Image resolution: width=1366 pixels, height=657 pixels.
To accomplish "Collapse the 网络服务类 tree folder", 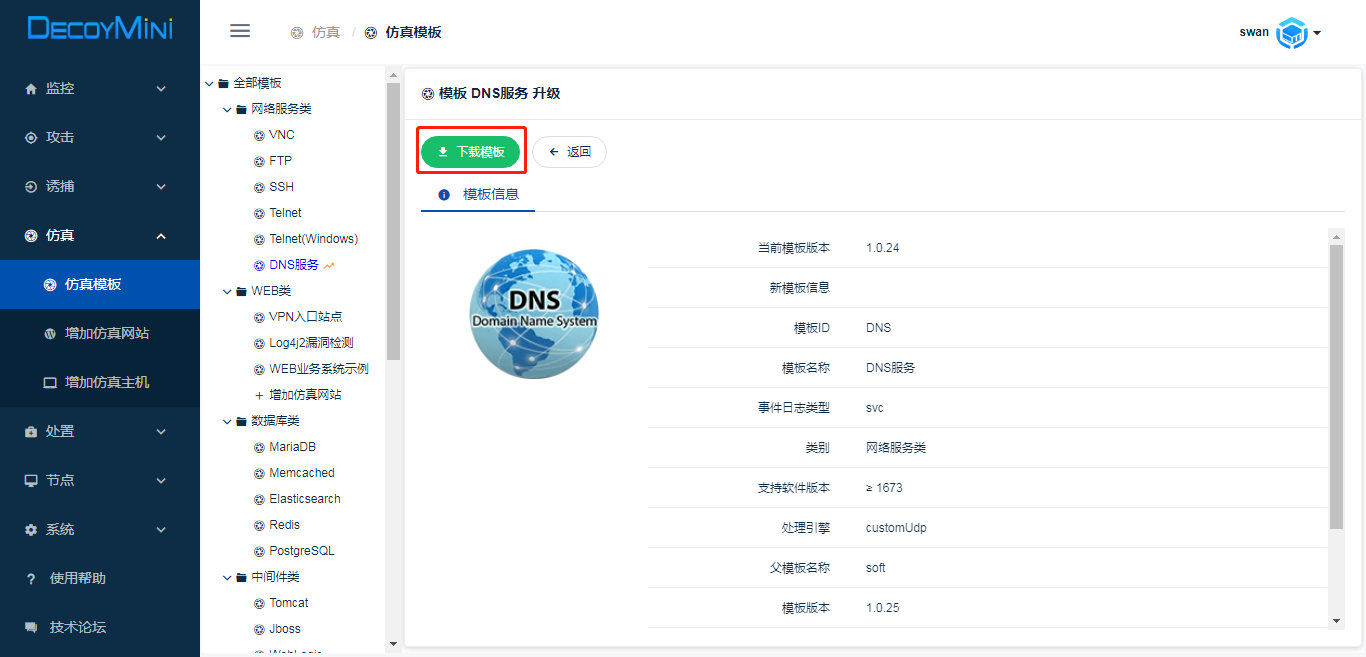I will click(228, 109).
